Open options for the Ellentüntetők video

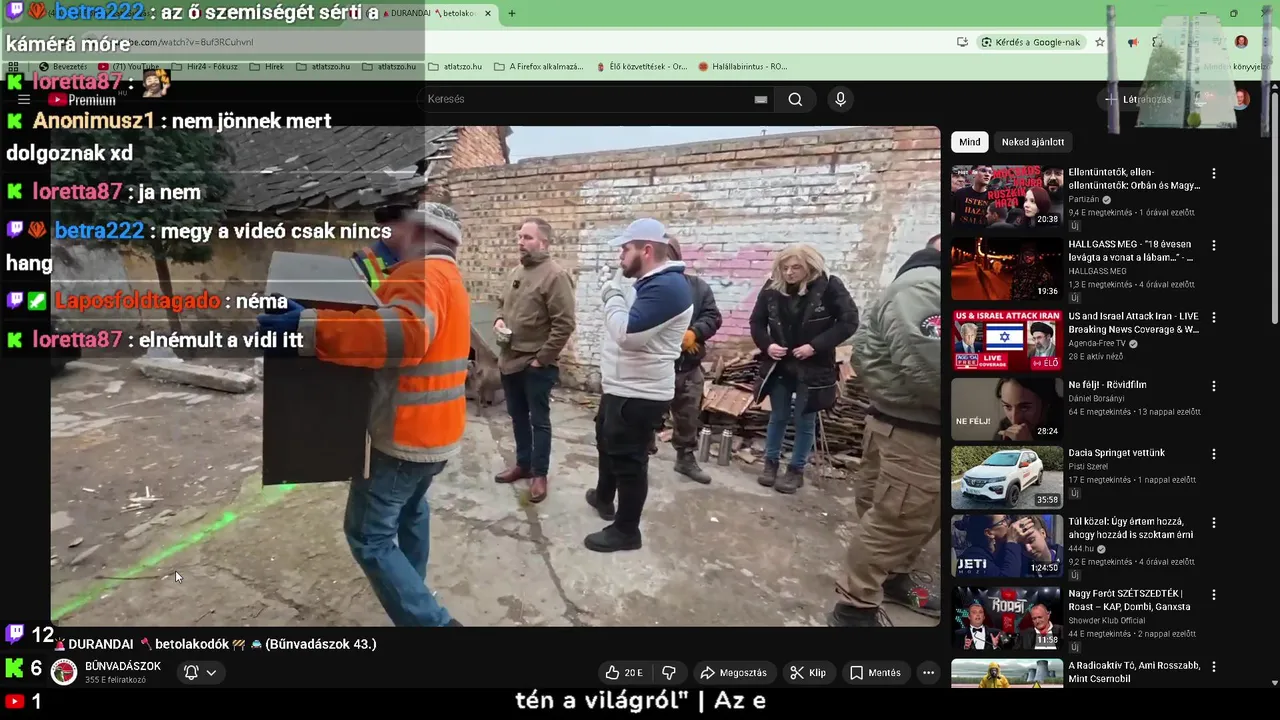click(x=1214, y=173)
